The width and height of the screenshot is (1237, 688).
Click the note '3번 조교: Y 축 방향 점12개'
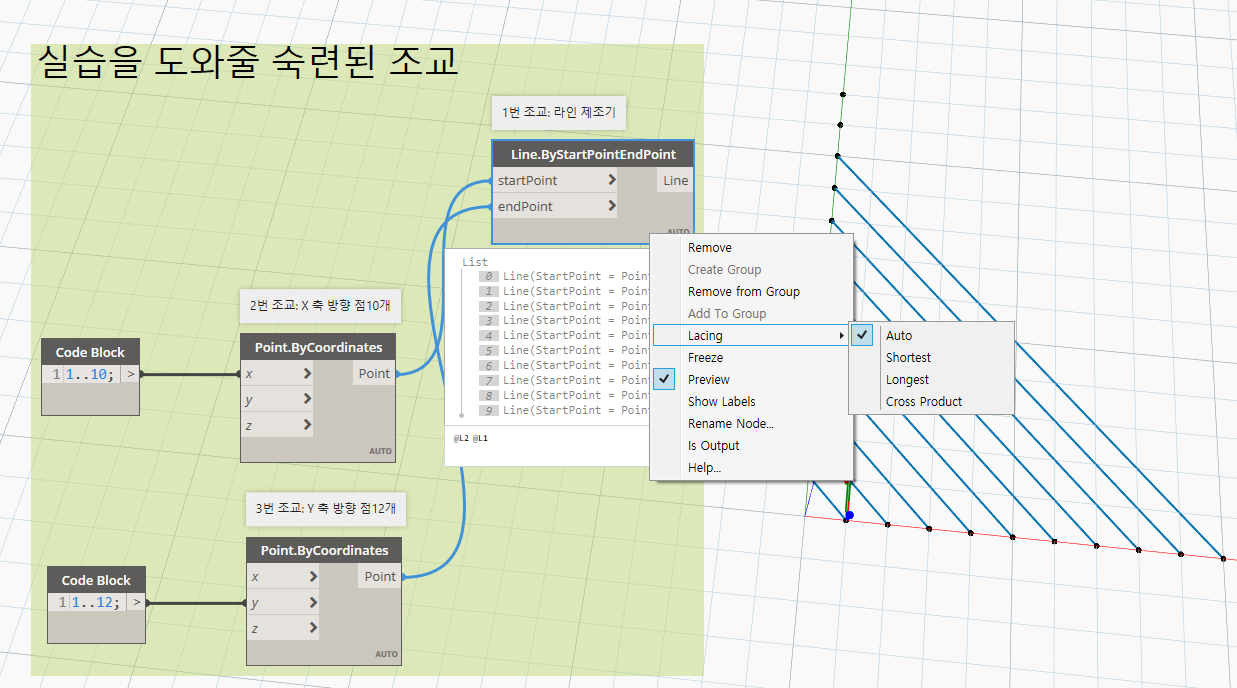pos(325,508)
